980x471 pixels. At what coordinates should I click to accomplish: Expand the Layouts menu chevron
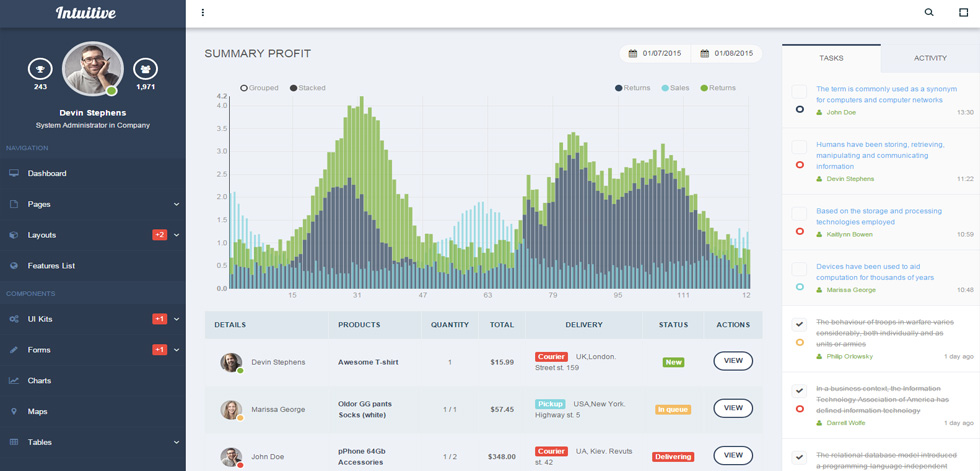176,235
